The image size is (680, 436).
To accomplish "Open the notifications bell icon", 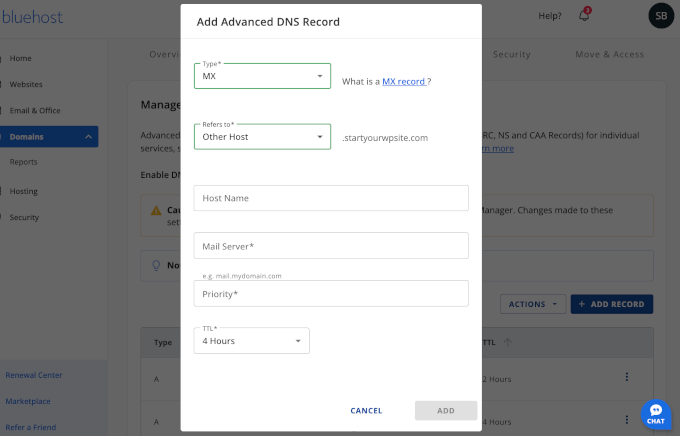I will tap(584, 16).
